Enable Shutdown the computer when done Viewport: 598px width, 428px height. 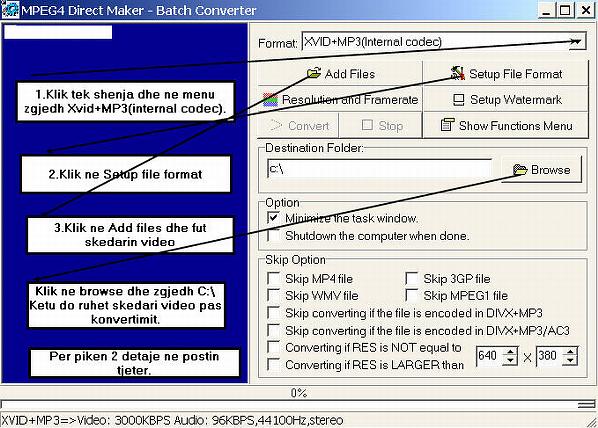273,235
